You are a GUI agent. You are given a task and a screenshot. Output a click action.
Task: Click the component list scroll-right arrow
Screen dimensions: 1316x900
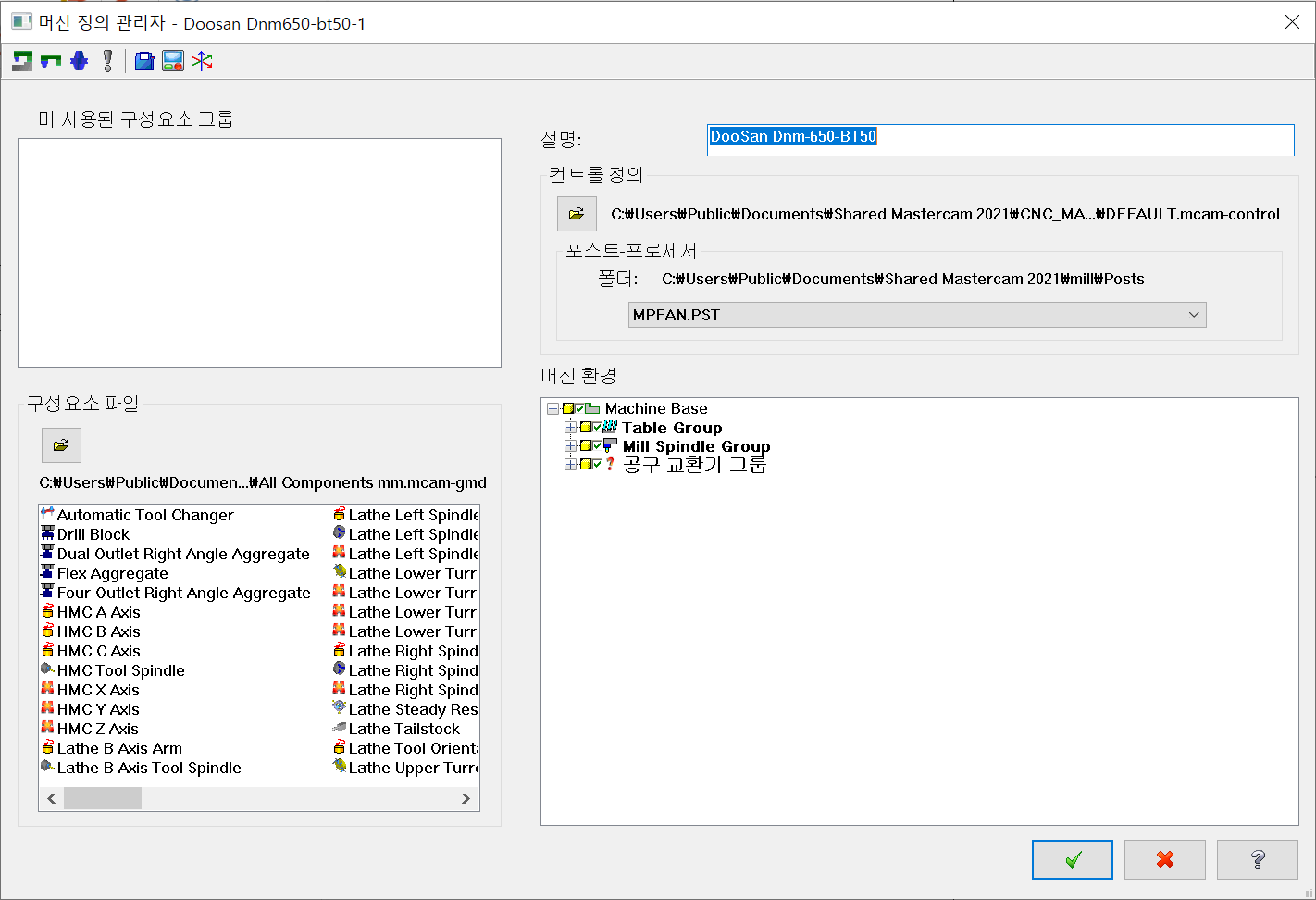point(466,798)
